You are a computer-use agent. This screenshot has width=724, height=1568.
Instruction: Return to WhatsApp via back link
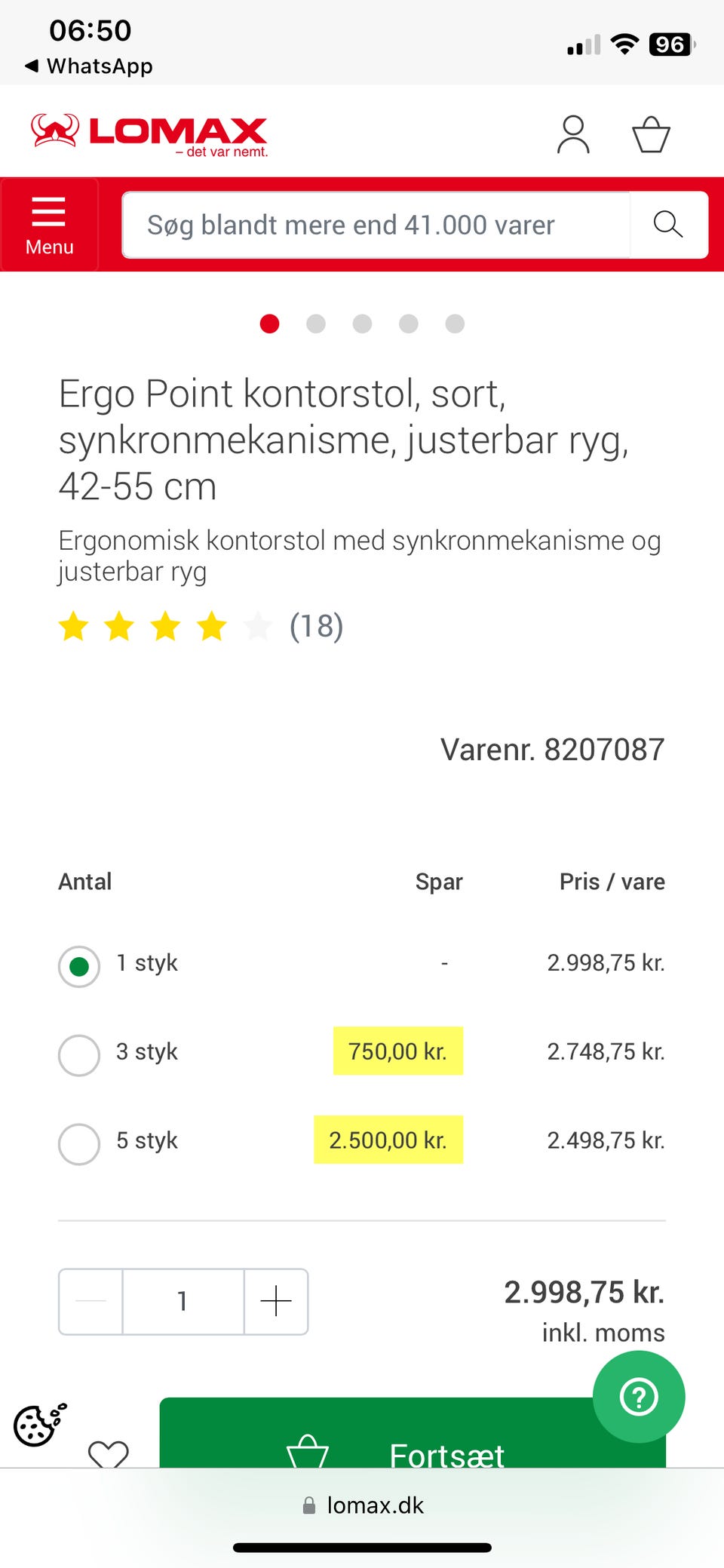coord(89,66)
